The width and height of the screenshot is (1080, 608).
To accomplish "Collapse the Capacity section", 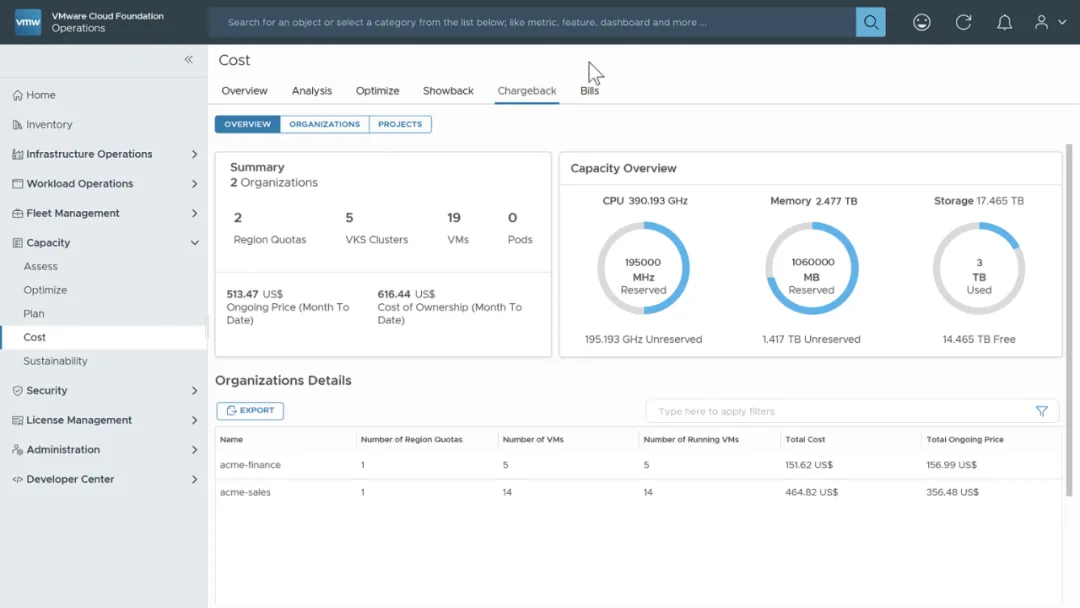I will coord(194,243).
